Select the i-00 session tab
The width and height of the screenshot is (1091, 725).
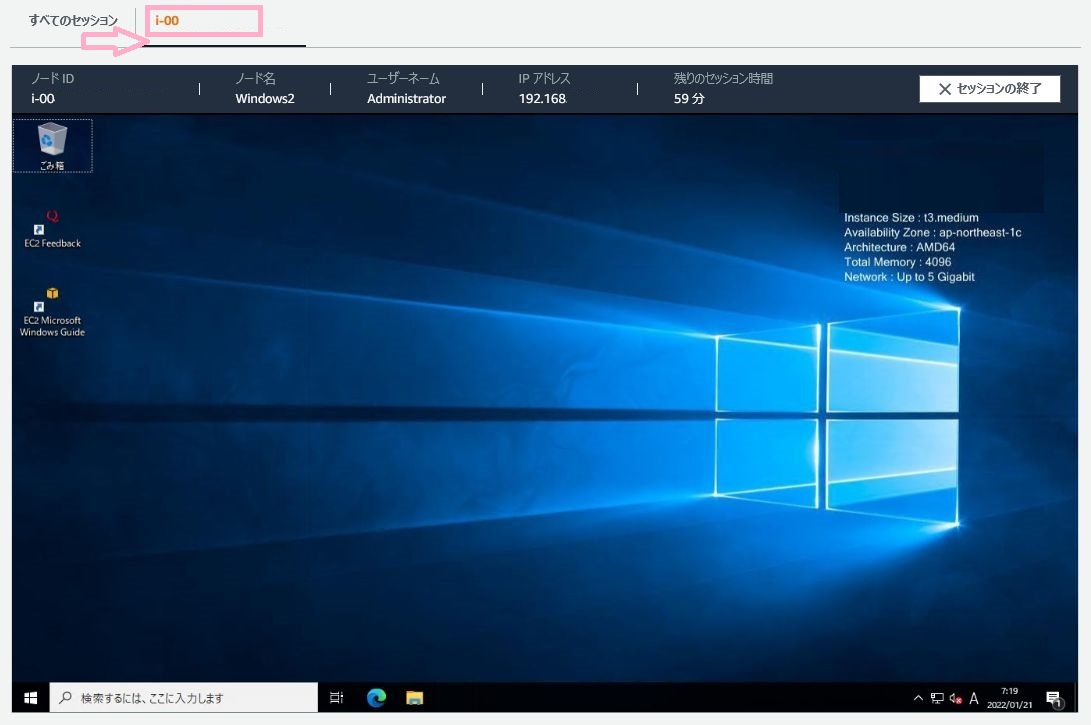(167, 21)
